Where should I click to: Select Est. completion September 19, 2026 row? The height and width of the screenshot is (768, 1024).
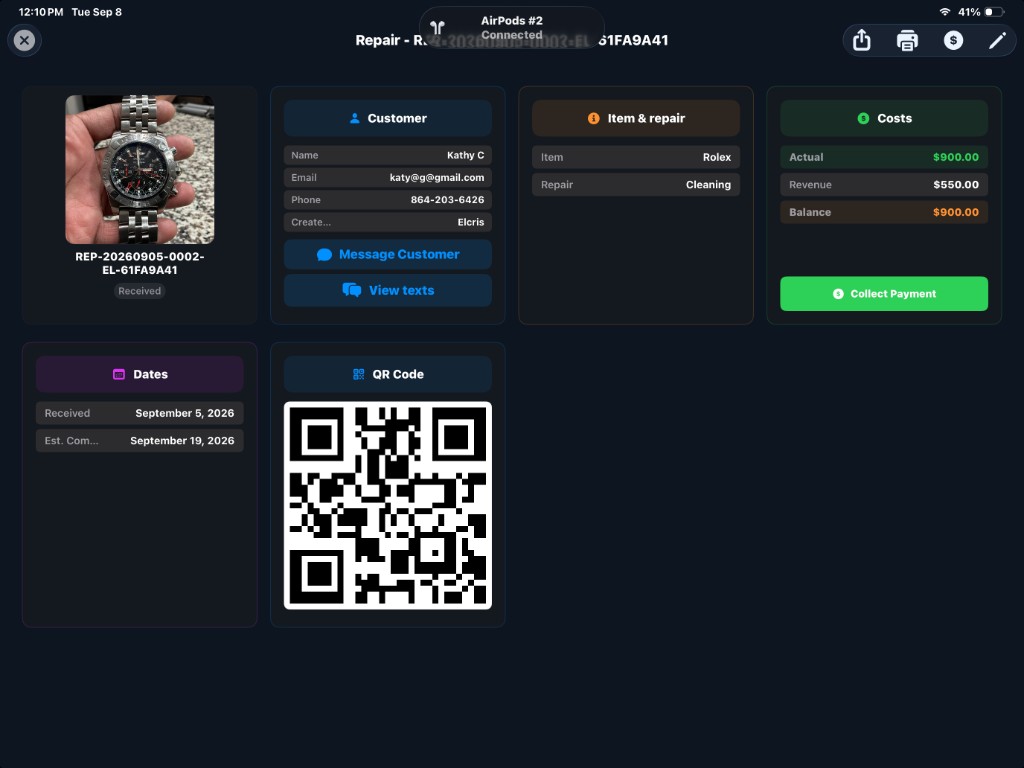pos(140,441)
